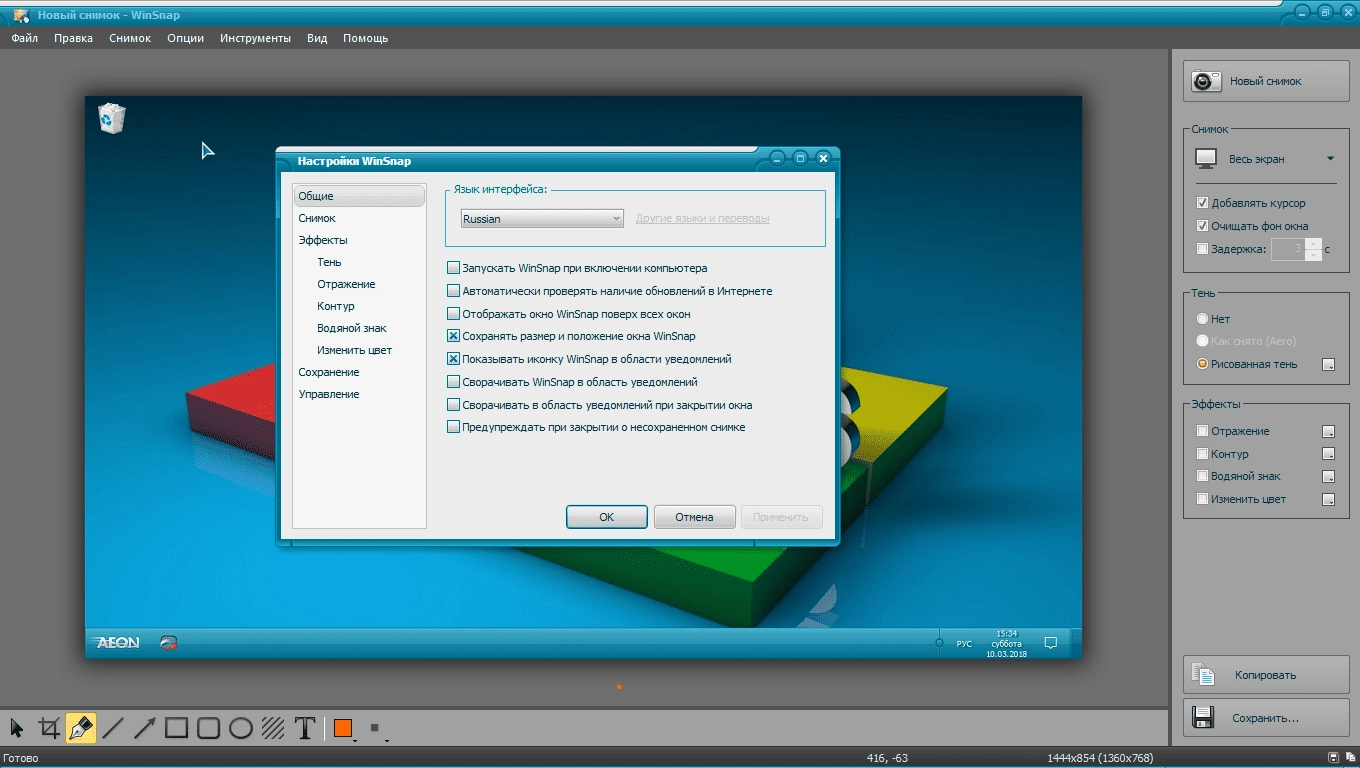Select Тень under Эффекты in settings tree
Screen dimensions: 1360x768
329,262
